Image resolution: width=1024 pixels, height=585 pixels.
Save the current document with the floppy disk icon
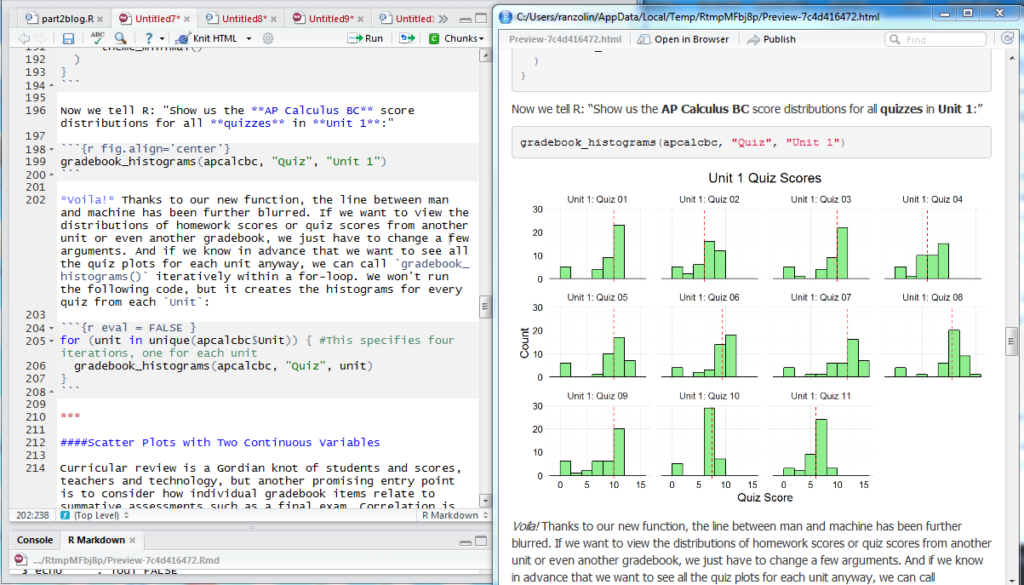pos(68,38)
